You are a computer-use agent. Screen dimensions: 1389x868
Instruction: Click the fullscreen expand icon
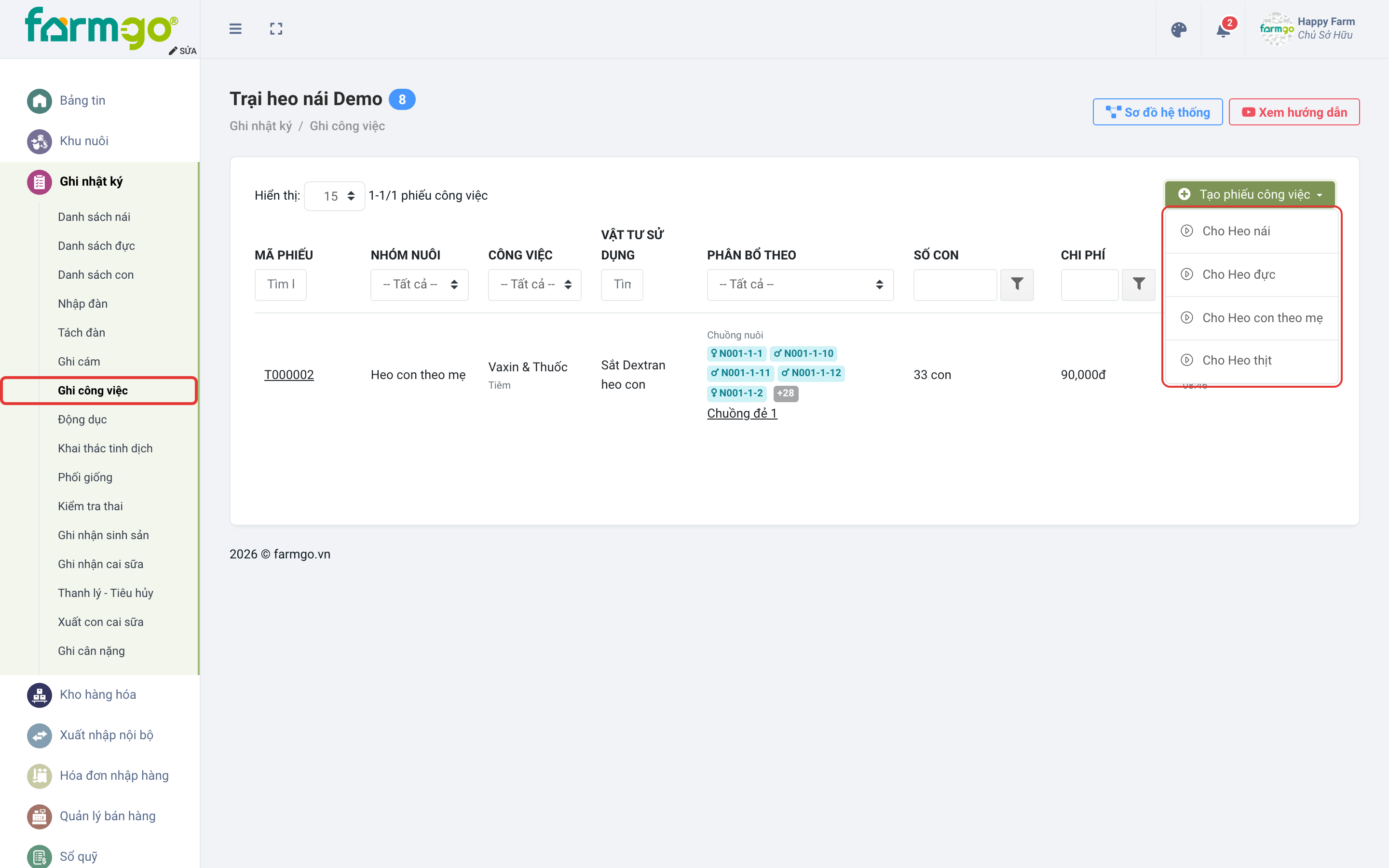click(276, 29)
